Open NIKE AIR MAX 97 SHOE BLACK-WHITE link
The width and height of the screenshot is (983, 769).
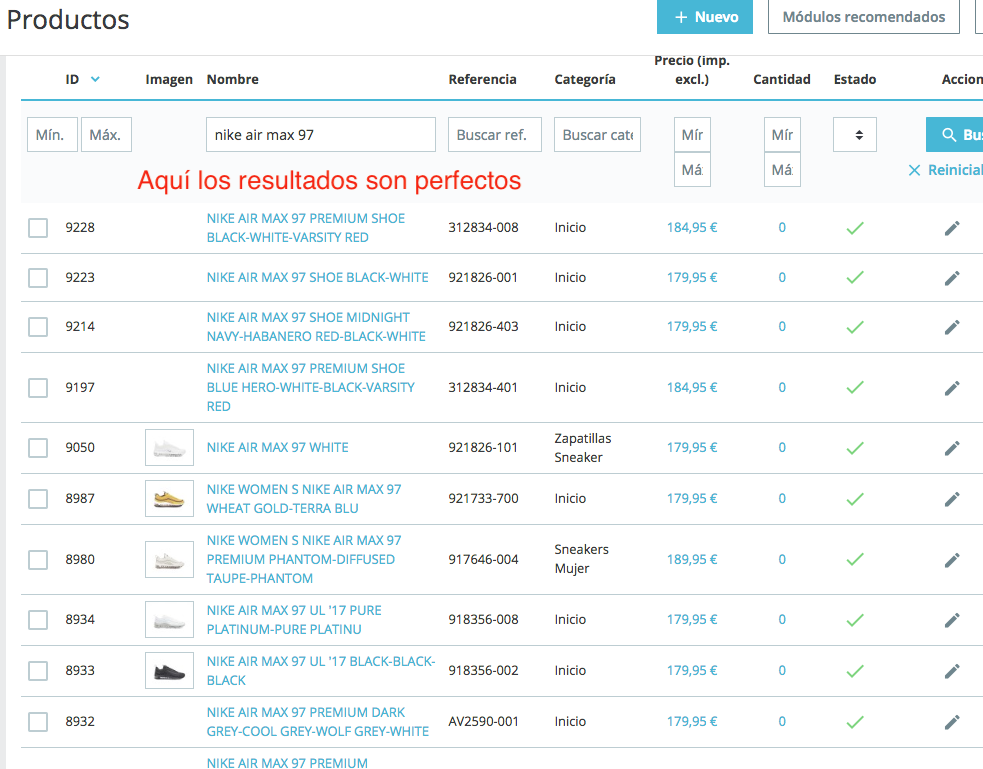pos(318,278)
